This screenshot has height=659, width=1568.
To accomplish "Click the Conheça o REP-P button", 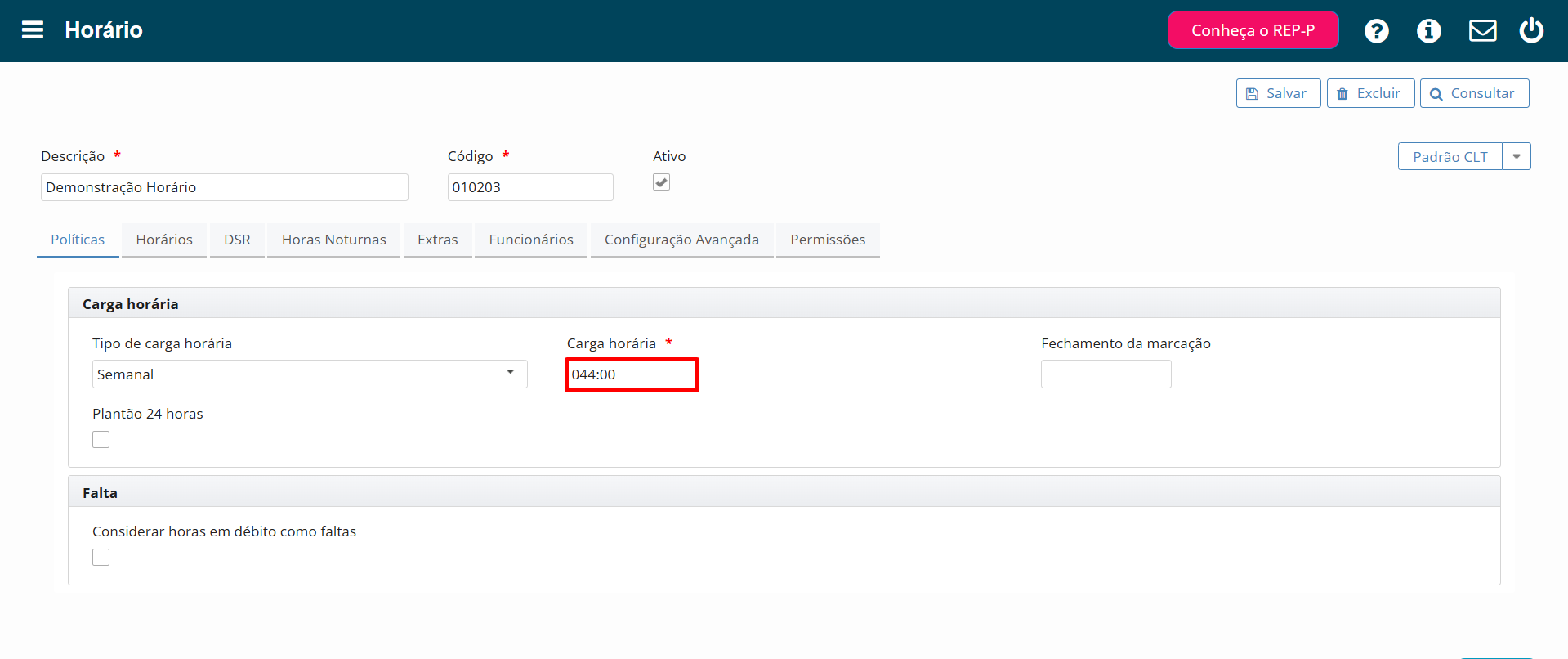I will coord(1253,30).
